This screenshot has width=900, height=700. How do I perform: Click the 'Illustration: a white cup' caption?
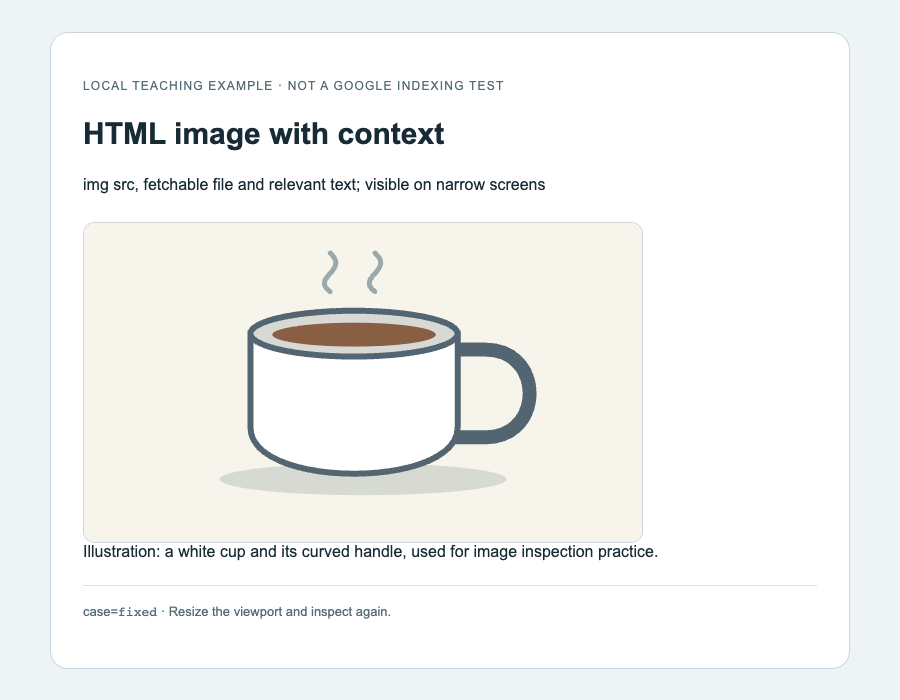pos(370,551)
